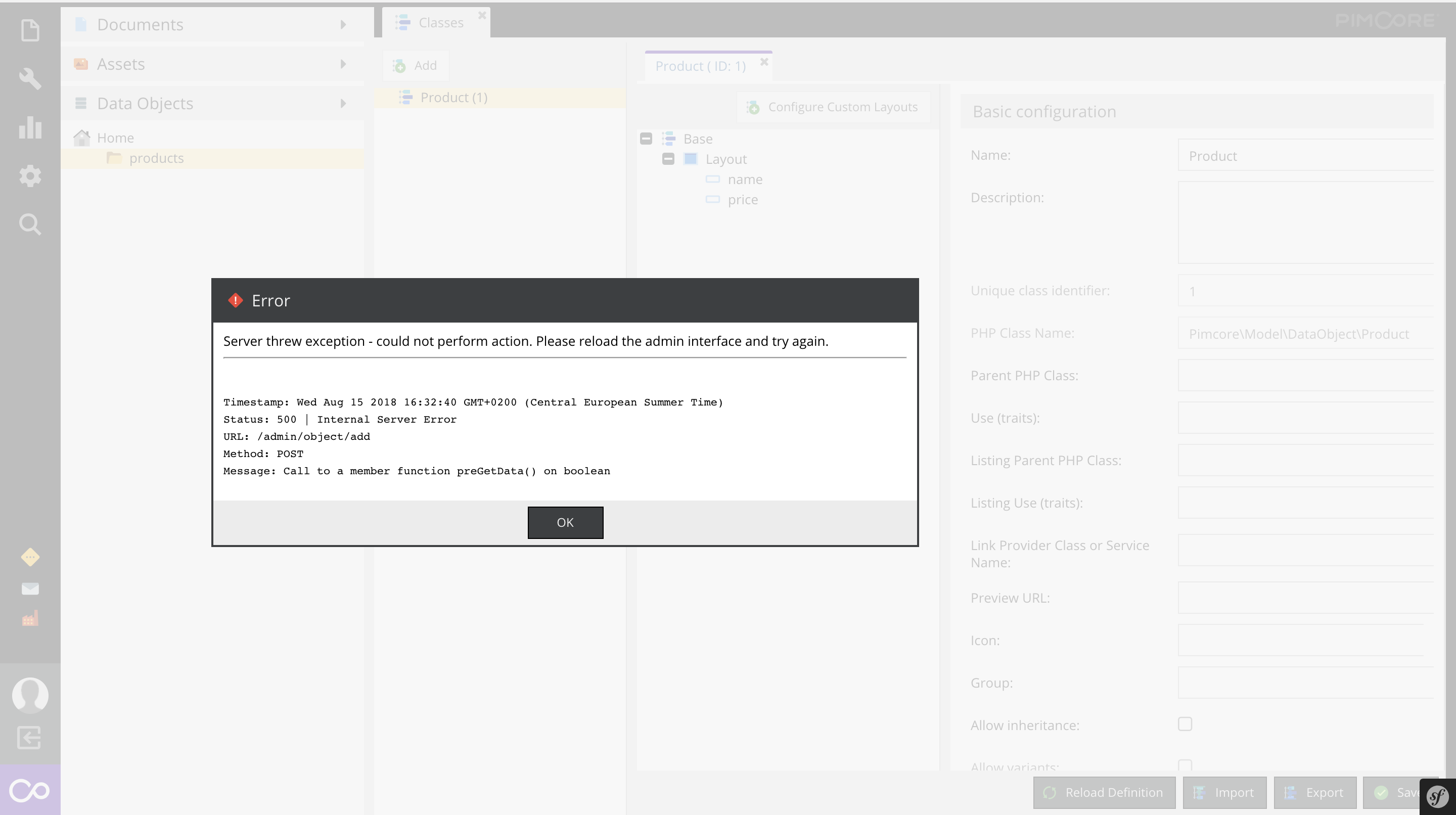Enable the Allow inheritance checkbox
The image size is (1456, 815).
point(1185,724)
